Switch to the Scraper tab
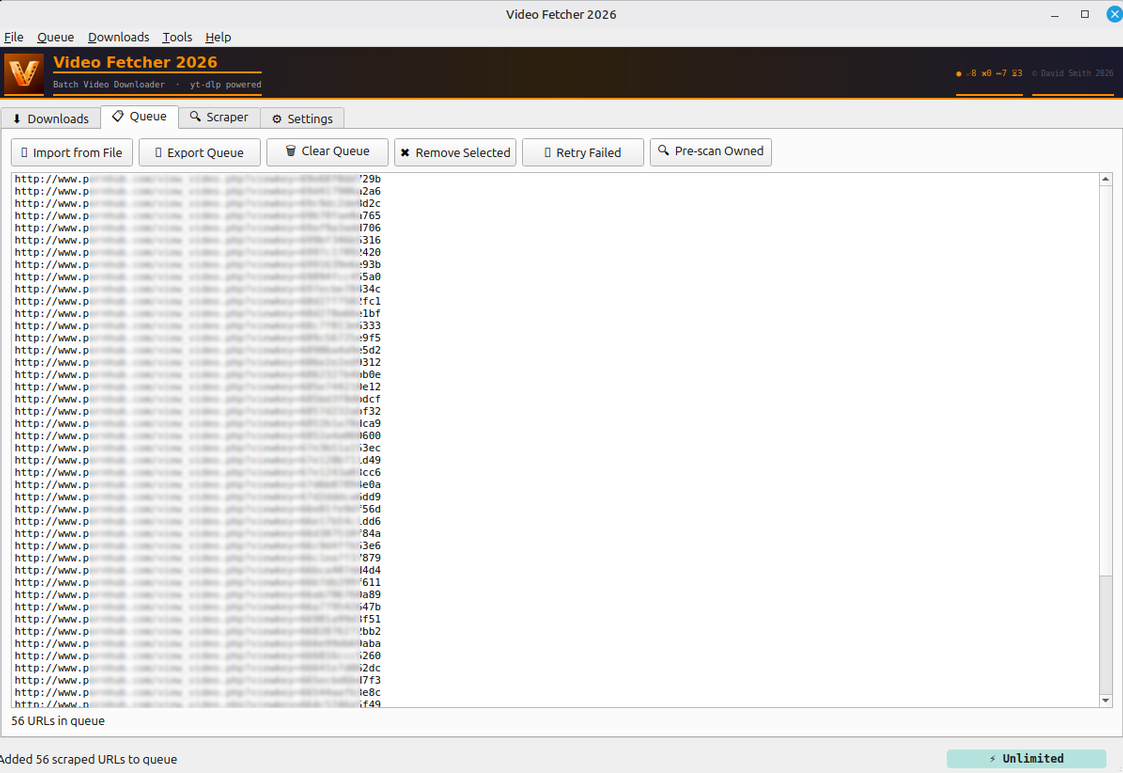 coord(219,117)
